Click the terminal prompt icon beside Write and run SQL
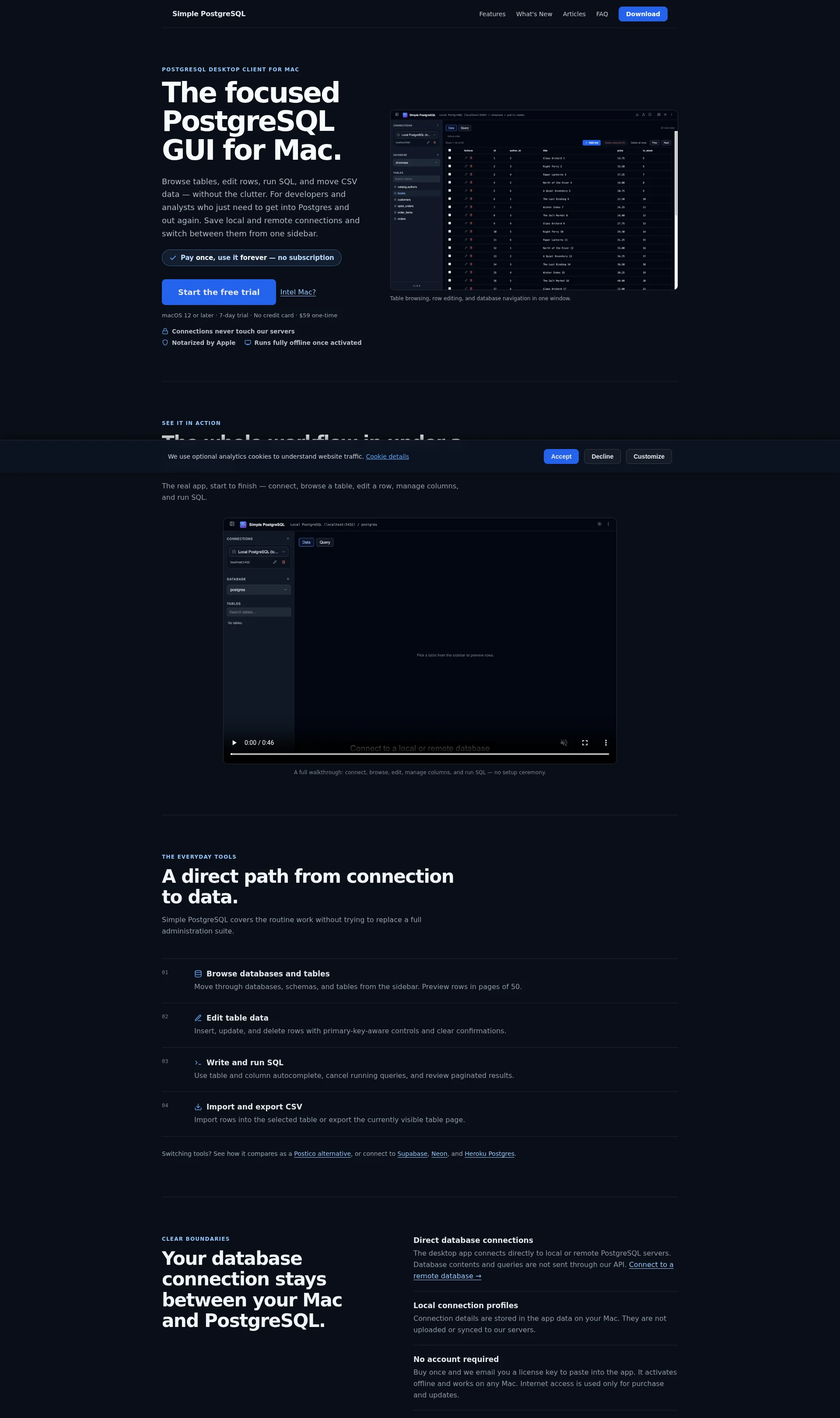This screenshot has height=1418, width=840. [198, 1063]
